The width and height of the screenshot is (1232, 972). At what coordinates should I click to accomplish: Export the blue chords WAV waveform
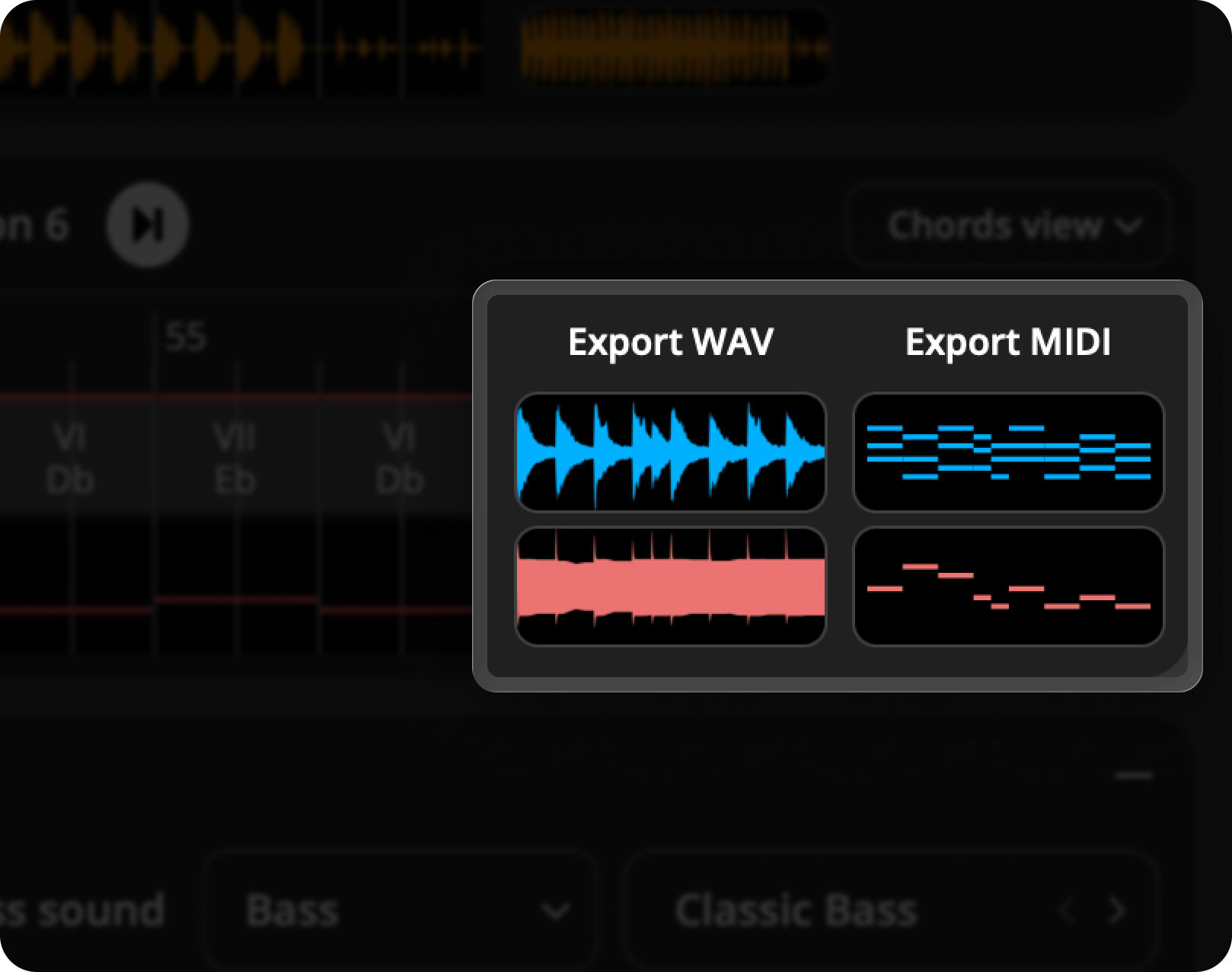(670, 452)
